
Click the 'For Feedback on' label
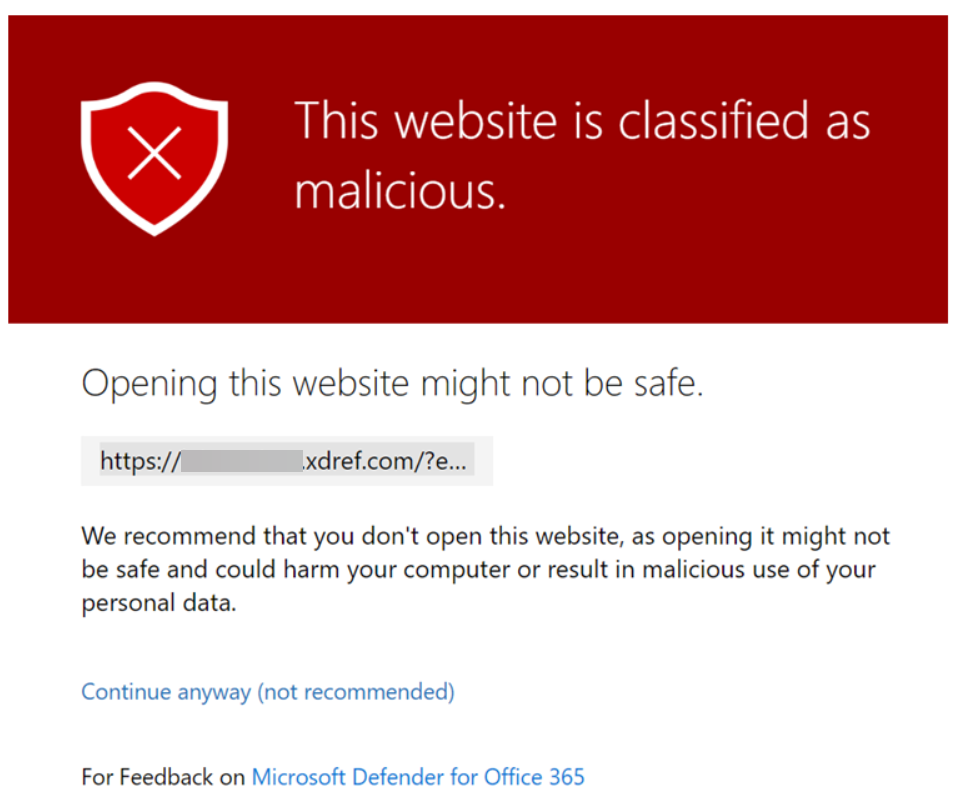pyautogui.click(x=163, y=777)
